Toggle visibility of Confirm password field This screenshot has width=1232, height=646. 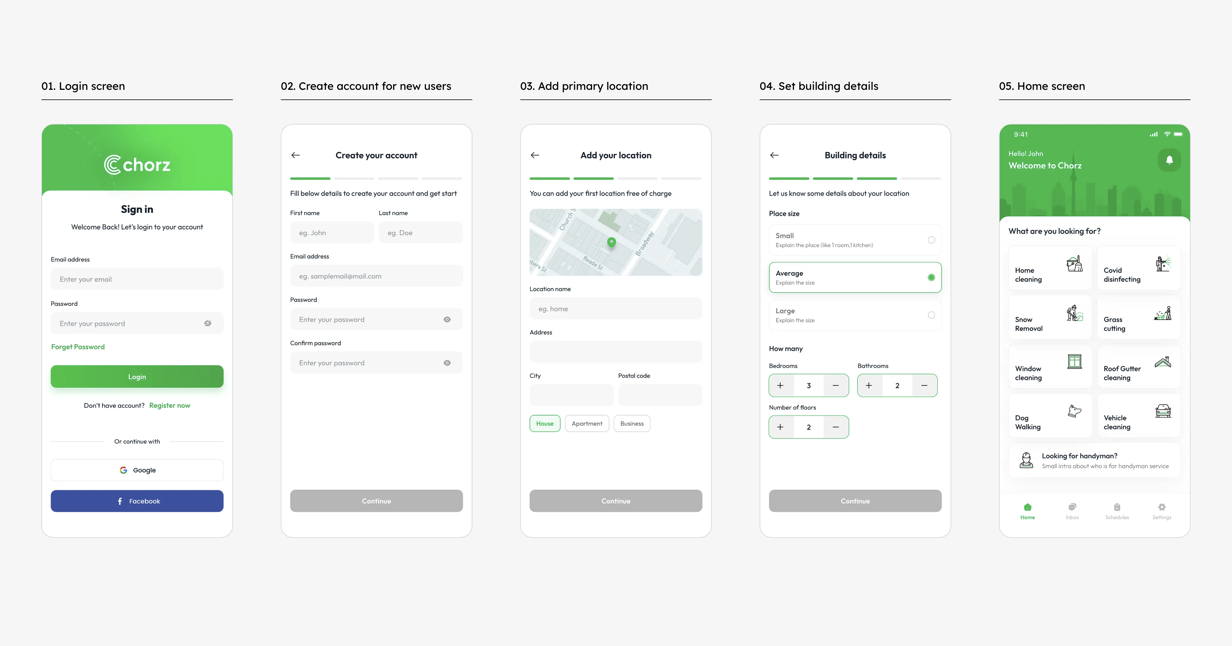click(x=447, y=363)
